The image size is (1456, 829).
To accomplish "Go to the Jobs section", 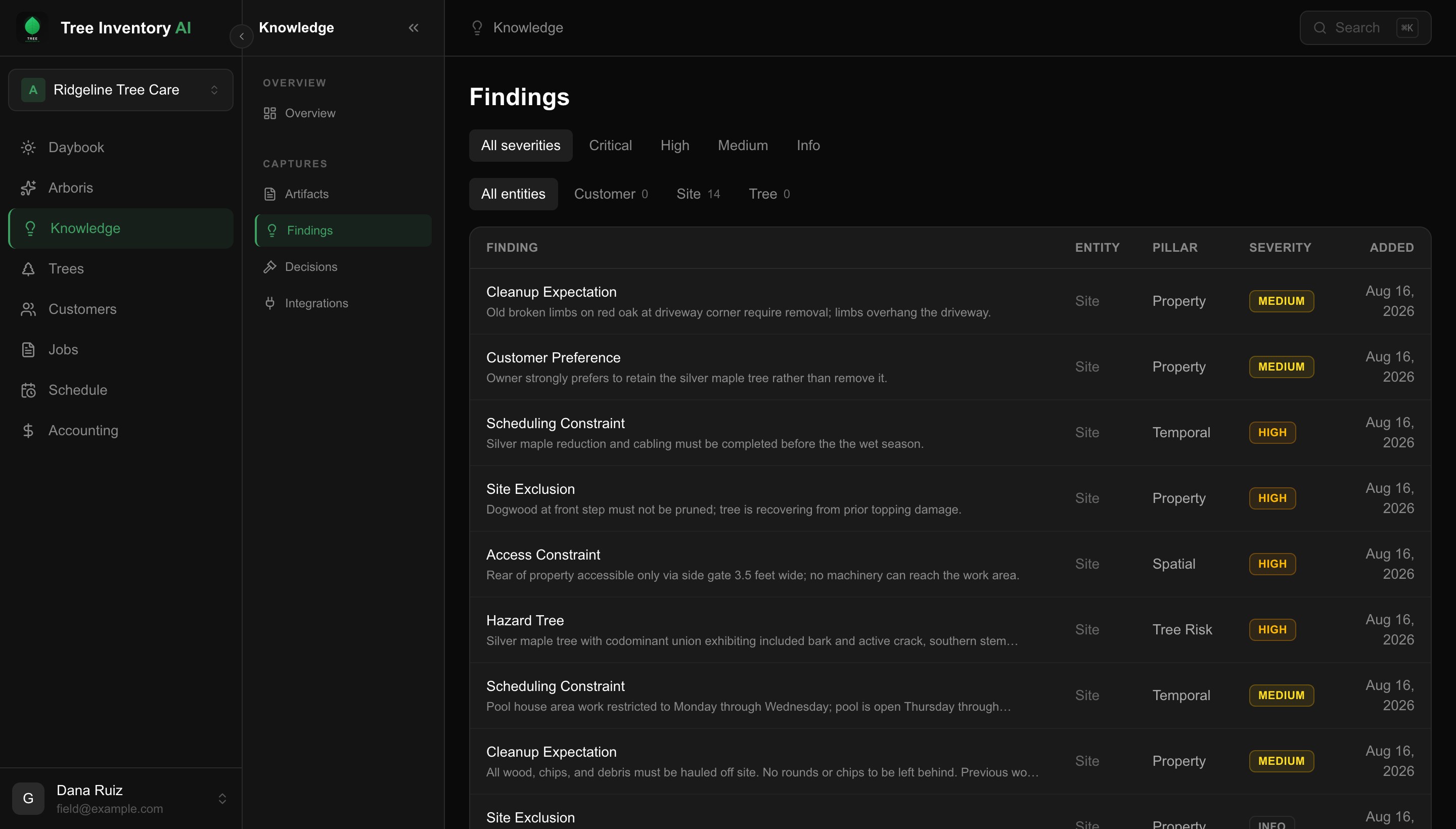I will 121,350.
